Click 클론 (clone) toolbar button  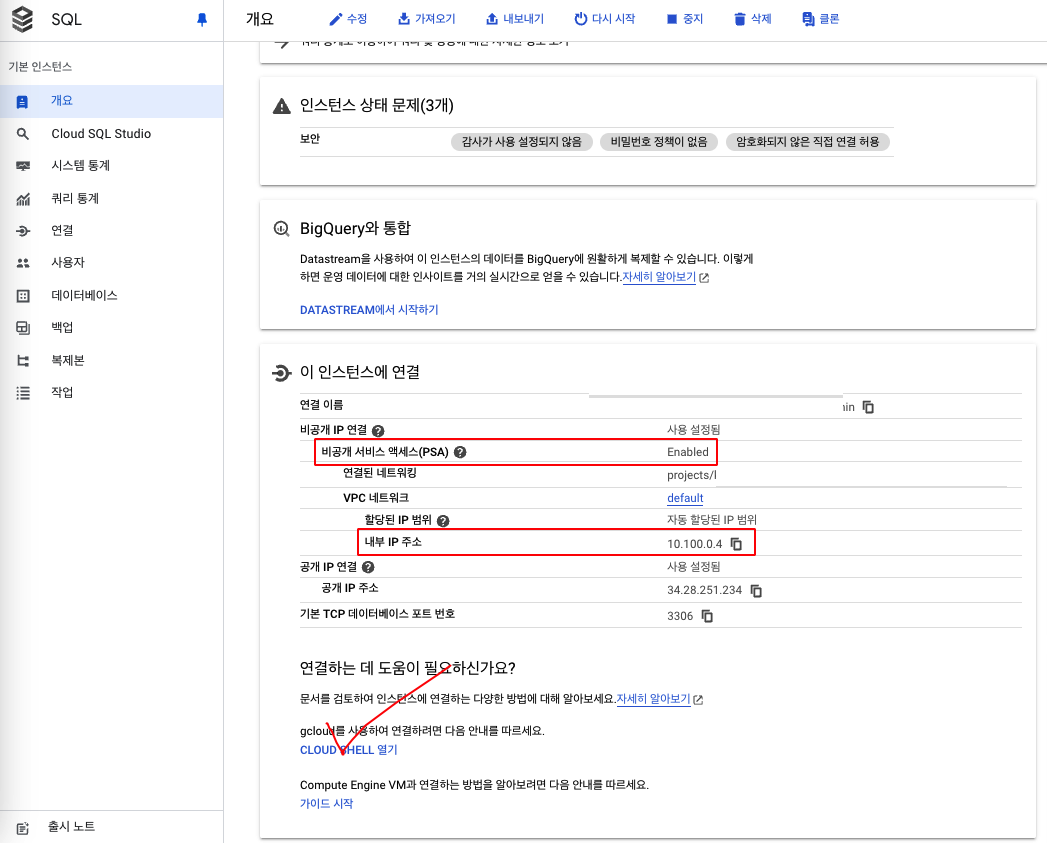click(x=821, y=19)
